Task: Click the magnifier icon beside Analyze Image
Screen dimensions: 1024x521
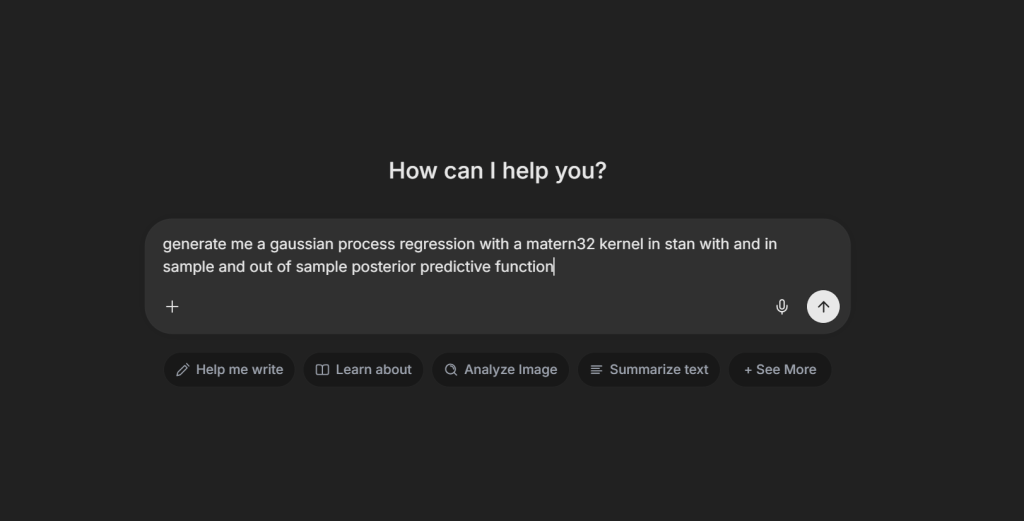Action: 451,370
